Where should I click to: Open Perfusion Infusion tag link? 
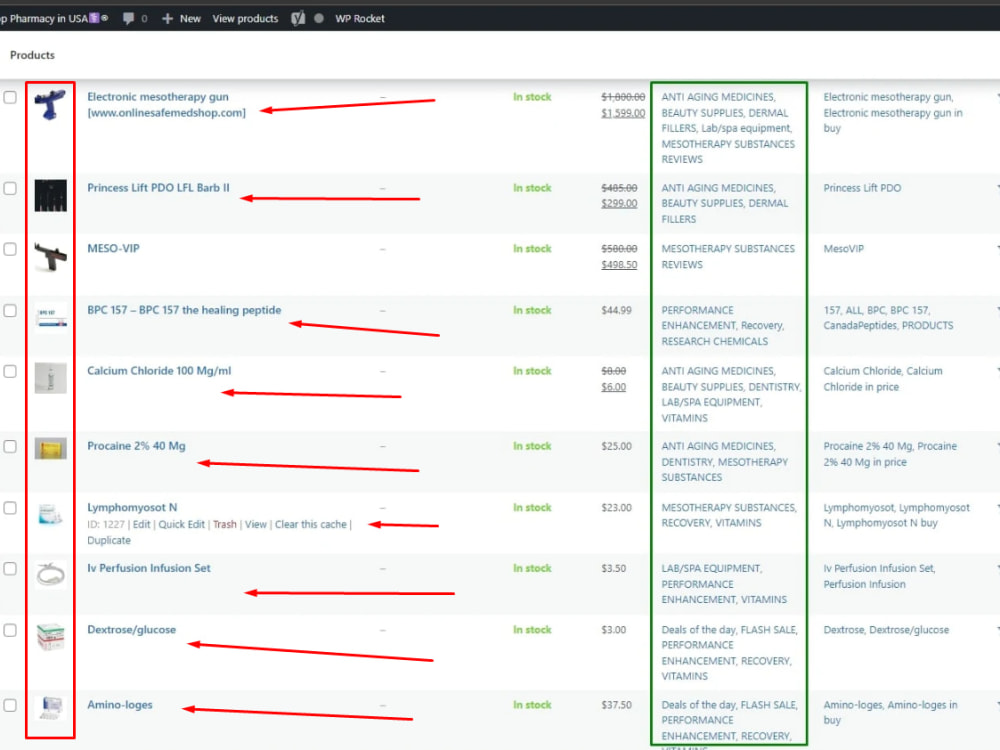[x=864, y=584]
